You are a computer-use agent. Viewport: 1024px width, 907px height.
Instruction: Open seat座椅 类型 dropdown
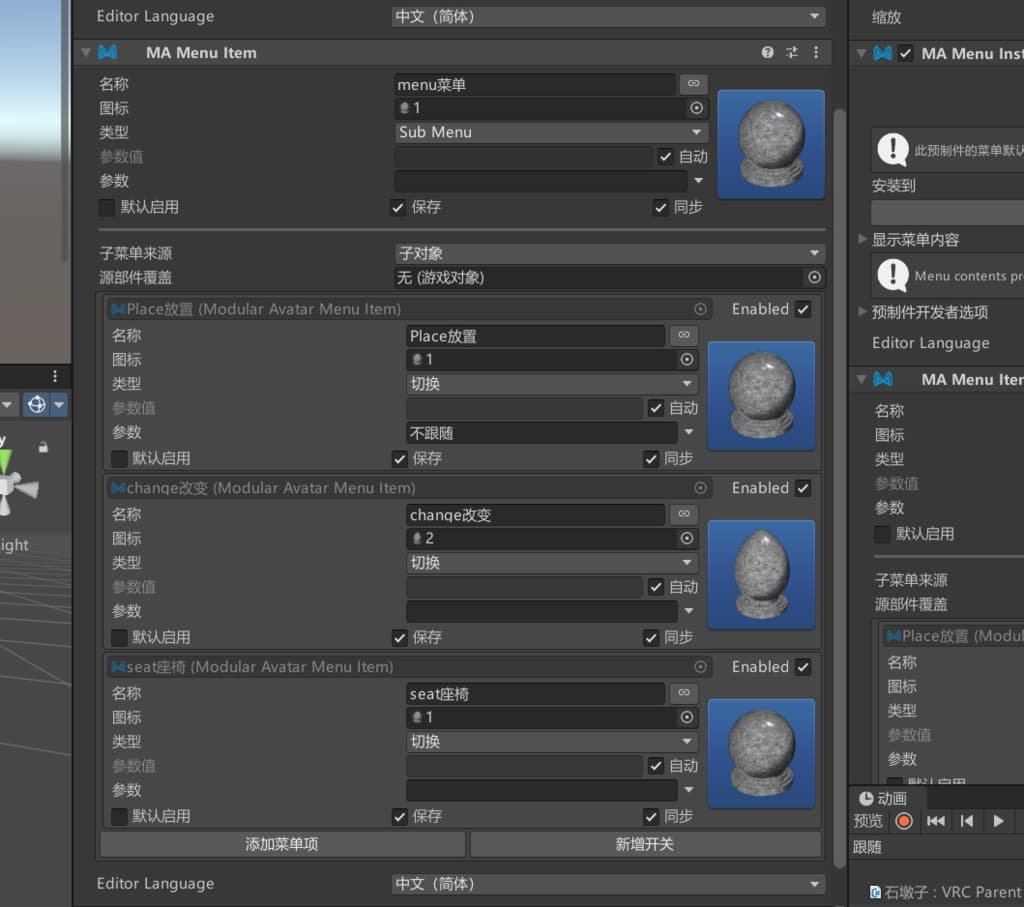(552, 742)
